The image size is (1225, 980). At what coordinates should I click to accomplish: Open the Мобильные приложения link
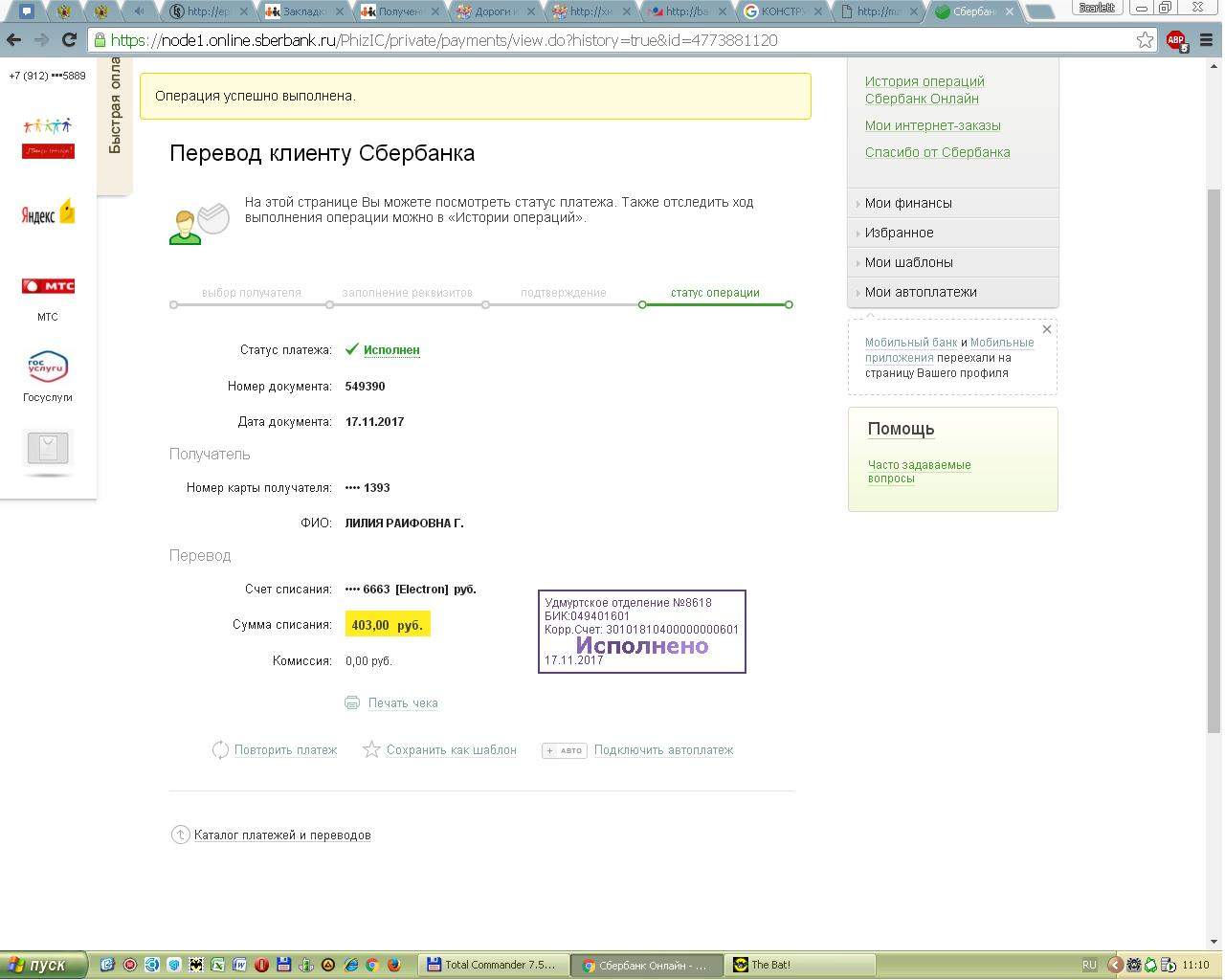[x=947, y=349]
